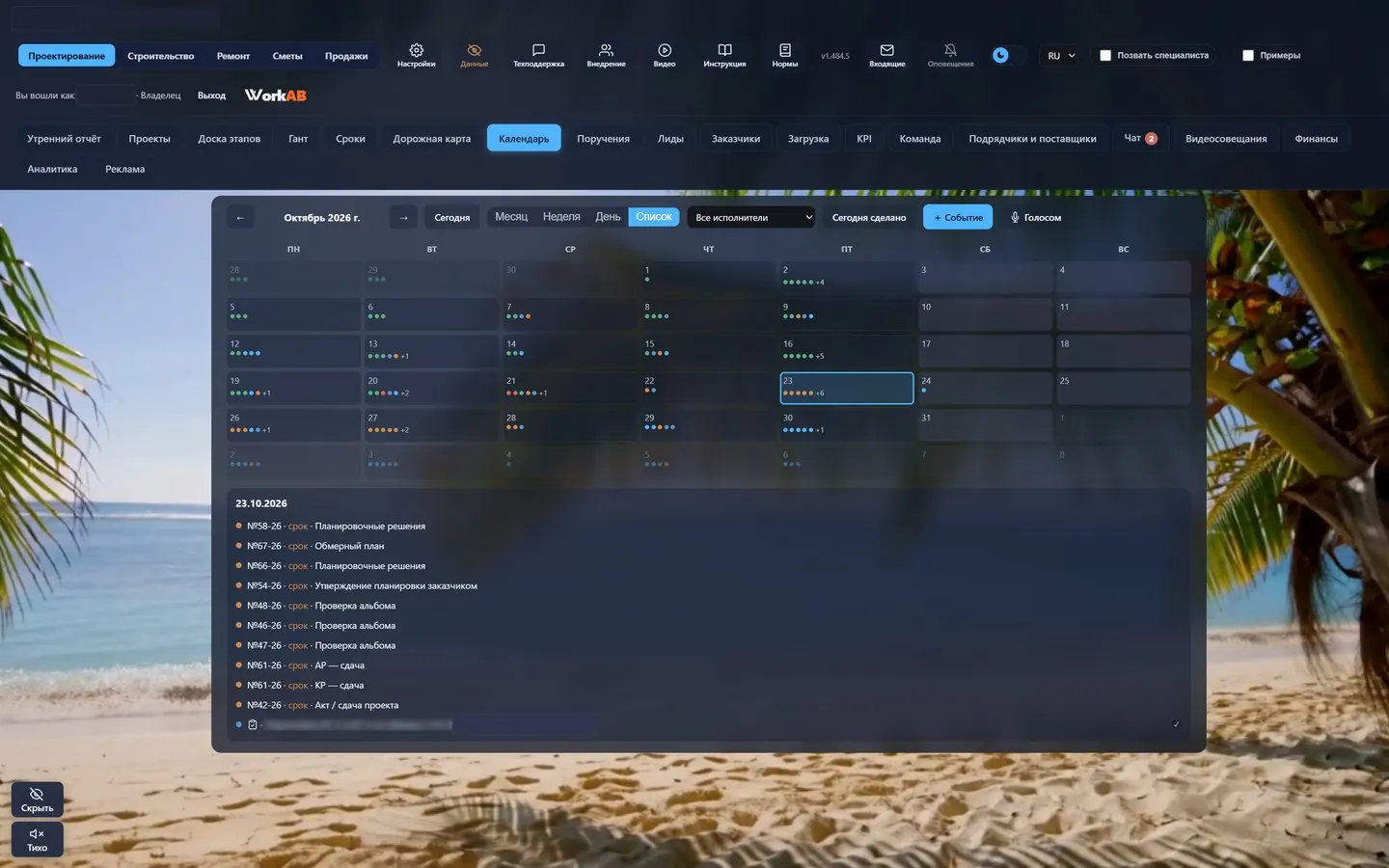Image resolution: width=1389 pixels, height=868 pixels.
Task: Go to previous month with left arrow
Action: click(x=240, y=218)
